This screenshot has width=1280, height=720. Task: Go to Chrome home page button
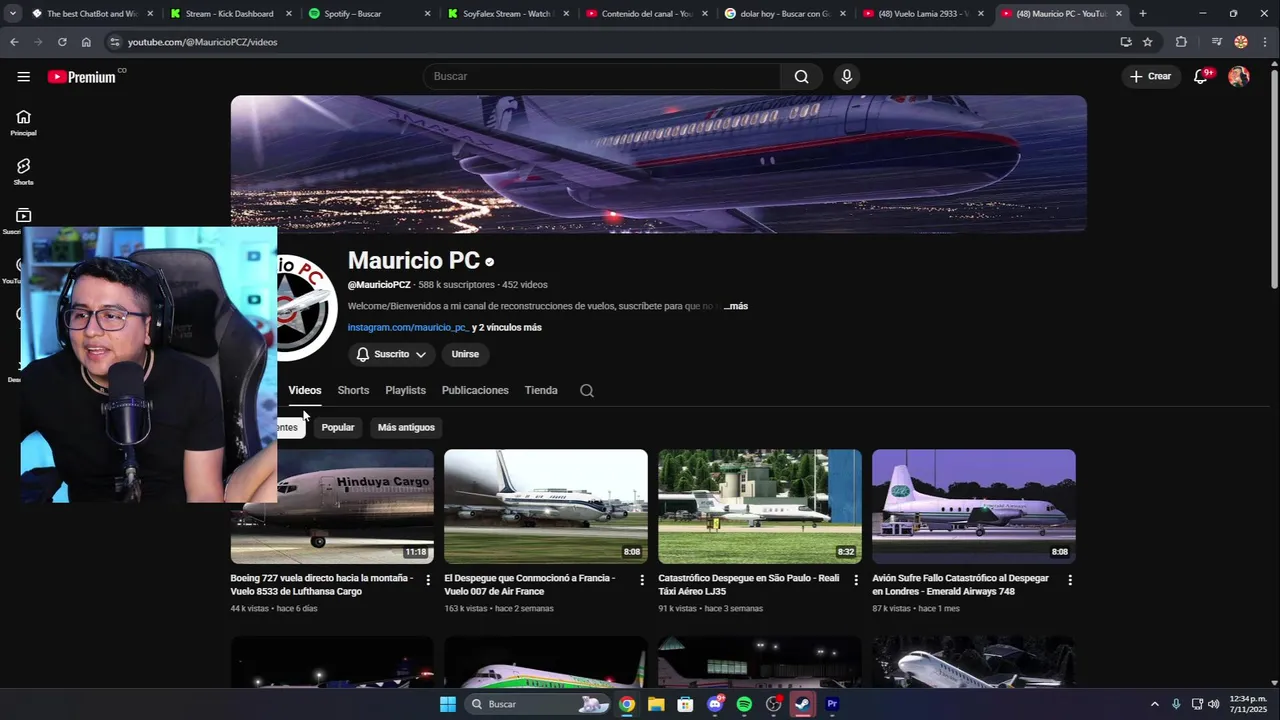tap(86, 42)
